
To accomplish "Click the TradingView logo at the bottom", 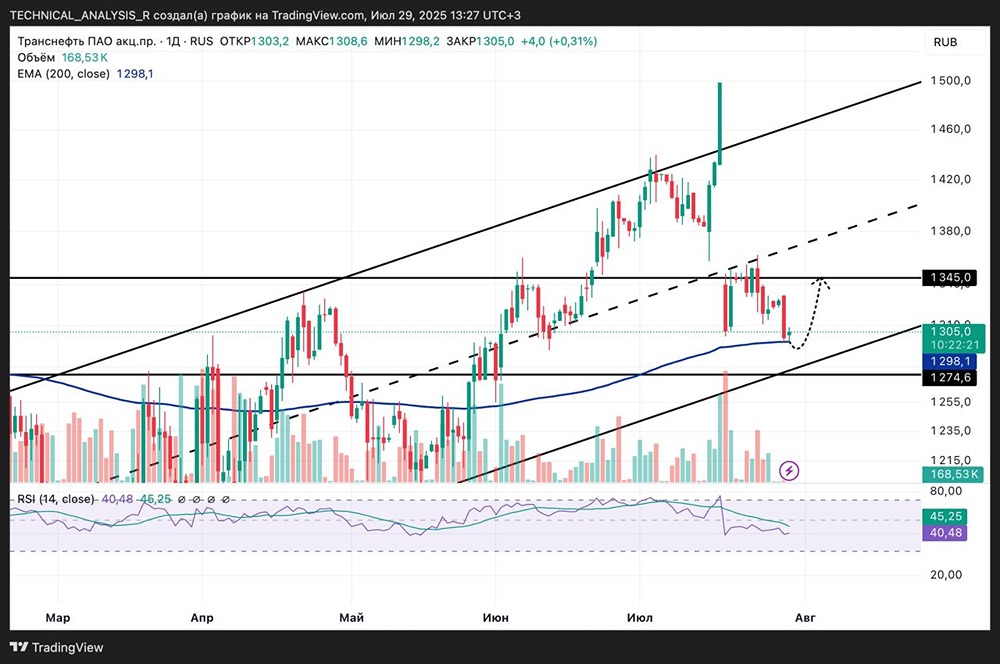I will pyautogui.click(x=57, y=647).
